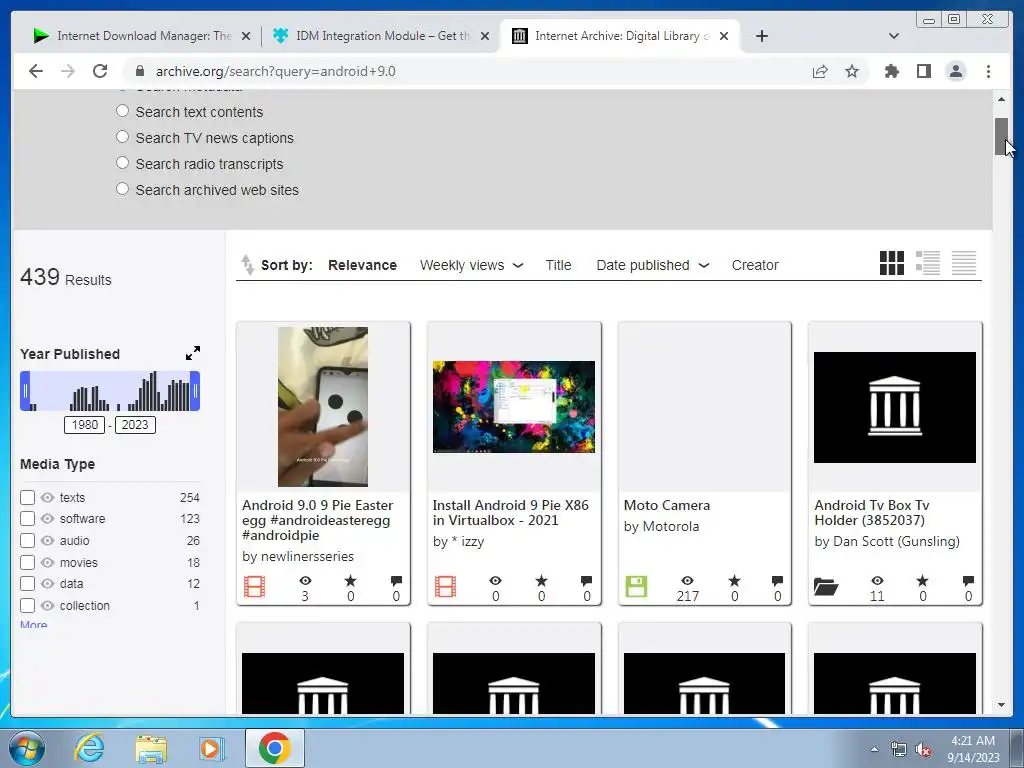This screenshot has width=1024, height=768.
Task: Select Search TV news captions option
Action: 122,137
